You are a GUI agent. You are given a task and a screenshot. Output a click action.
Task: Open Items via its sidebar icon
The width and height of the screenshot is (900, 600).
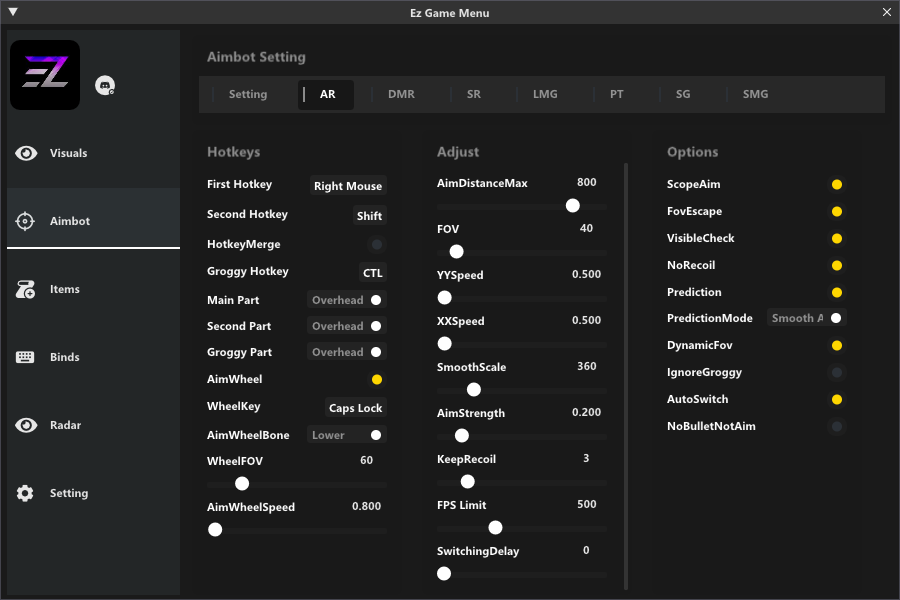pyautogui.click(x=25, y=289)
